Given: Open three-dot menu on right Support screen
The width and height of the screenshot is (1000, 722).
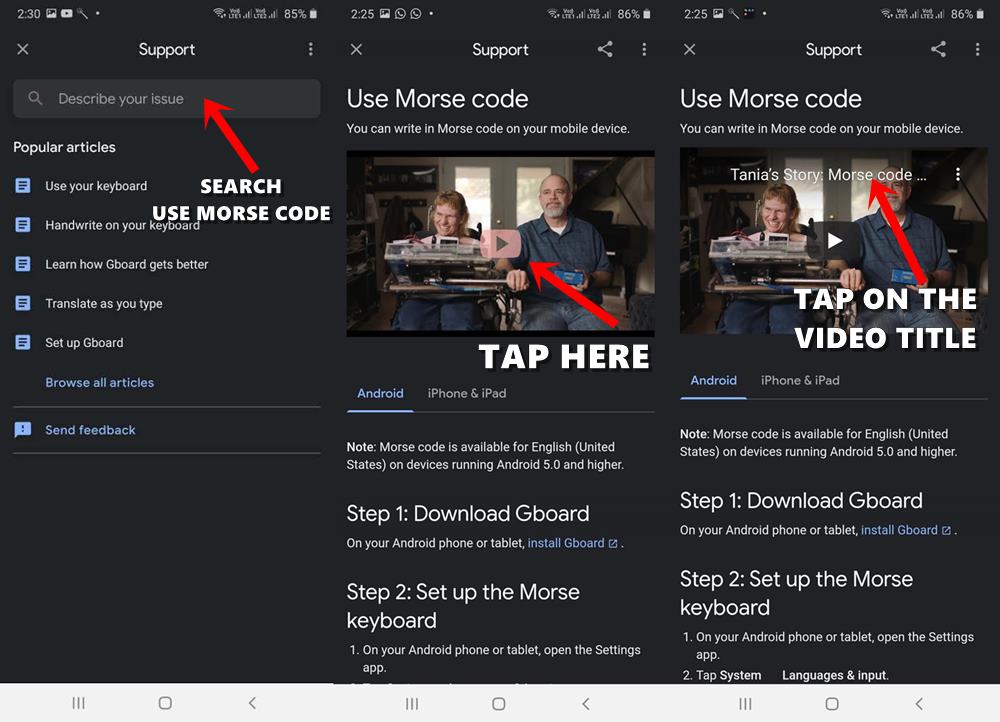Looking at the screenshot, I should coord(977,49).
